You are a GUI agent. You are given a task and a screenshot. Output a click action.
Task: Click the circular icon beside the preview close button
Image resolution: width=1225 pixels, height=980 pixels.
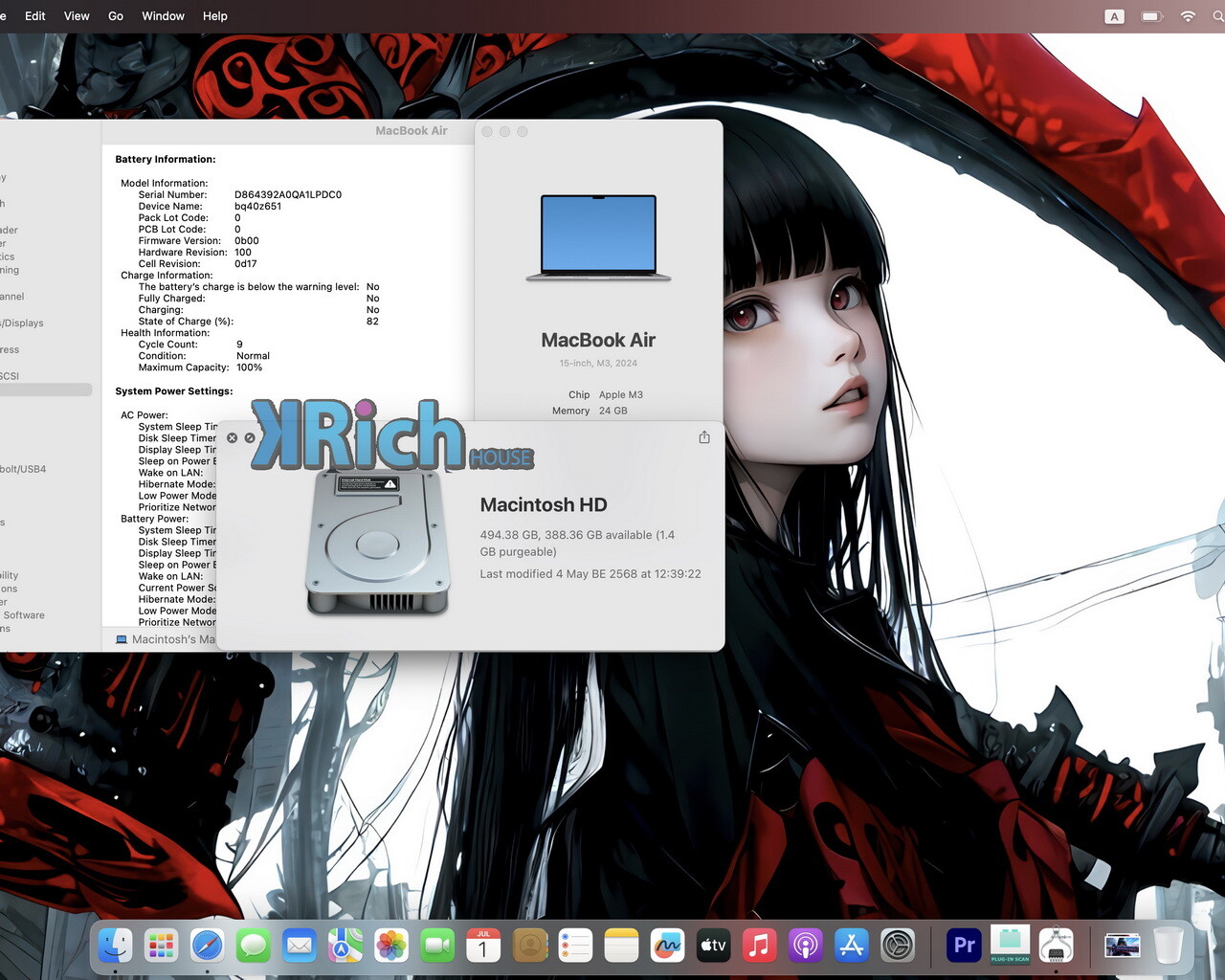pos(250,438)
